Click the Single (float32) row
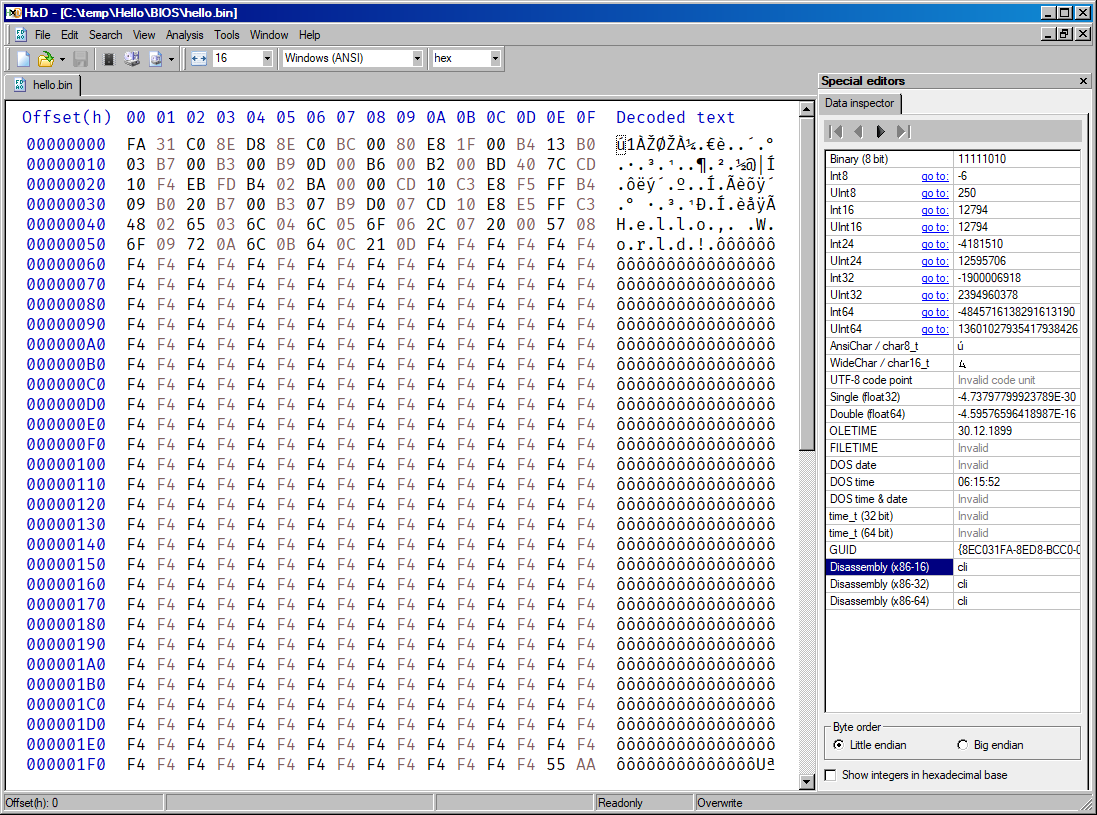 point(953,397)
